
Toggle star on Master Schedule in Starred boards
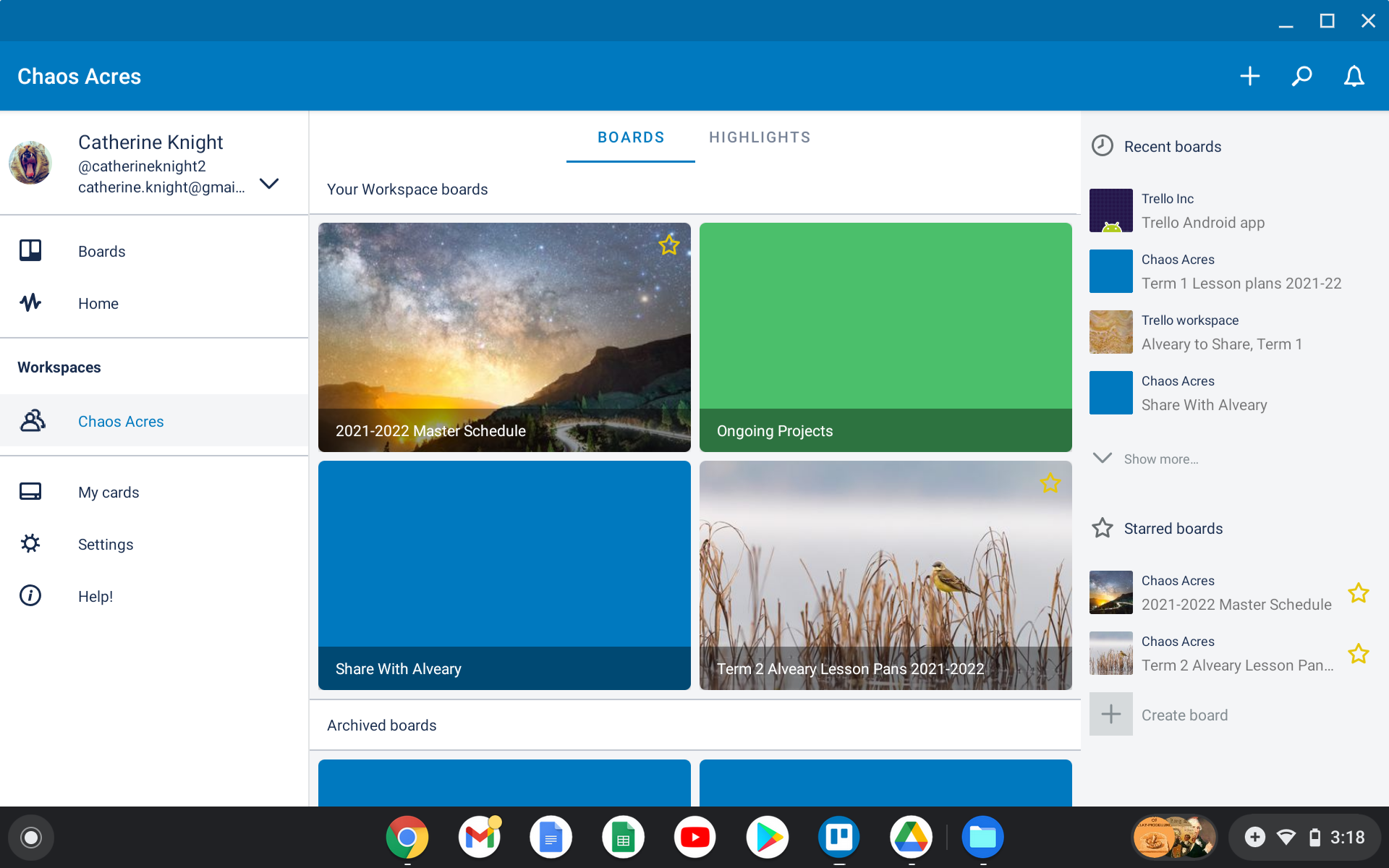(x=1359, y=593)
